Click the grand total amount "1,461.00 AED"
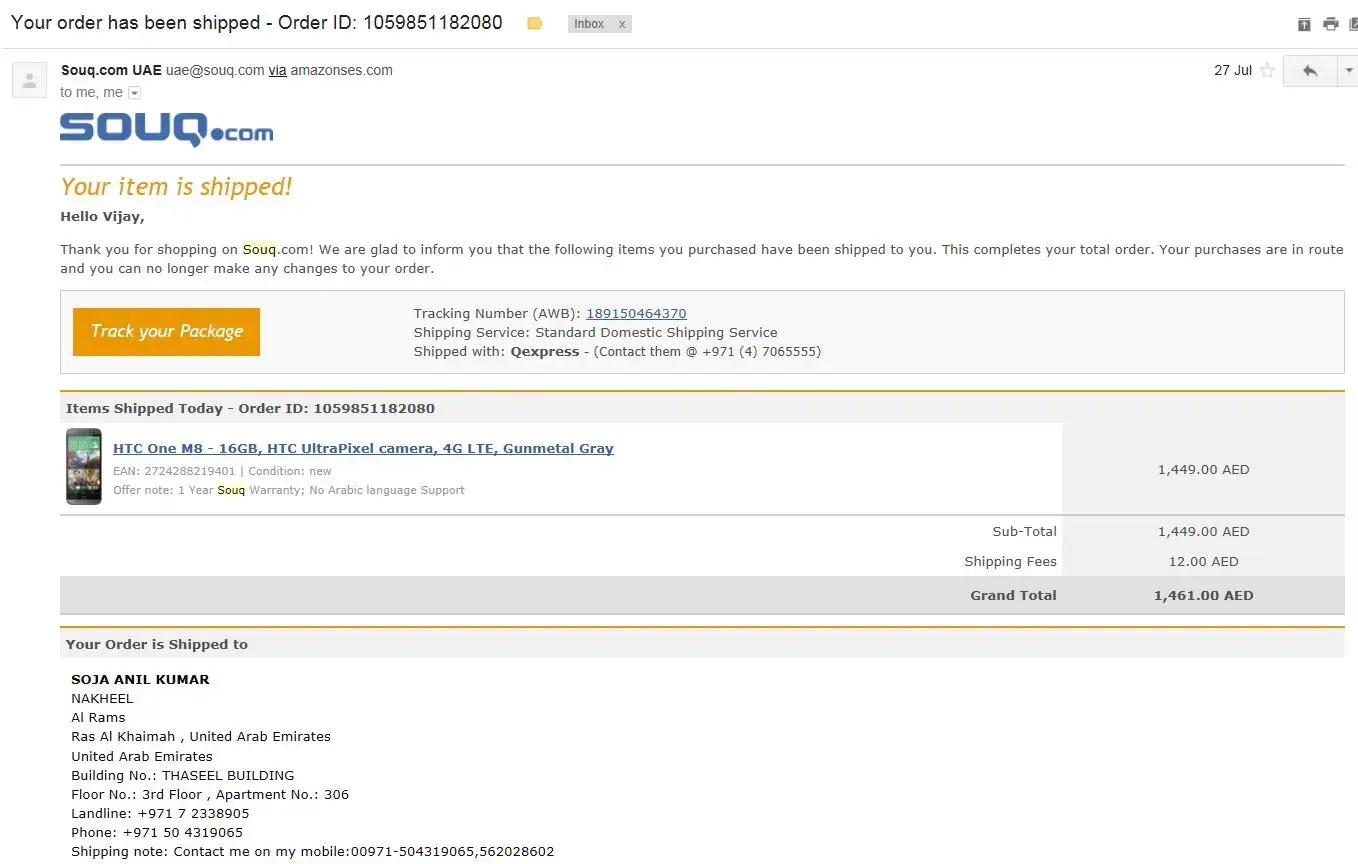 [1203, 596]
